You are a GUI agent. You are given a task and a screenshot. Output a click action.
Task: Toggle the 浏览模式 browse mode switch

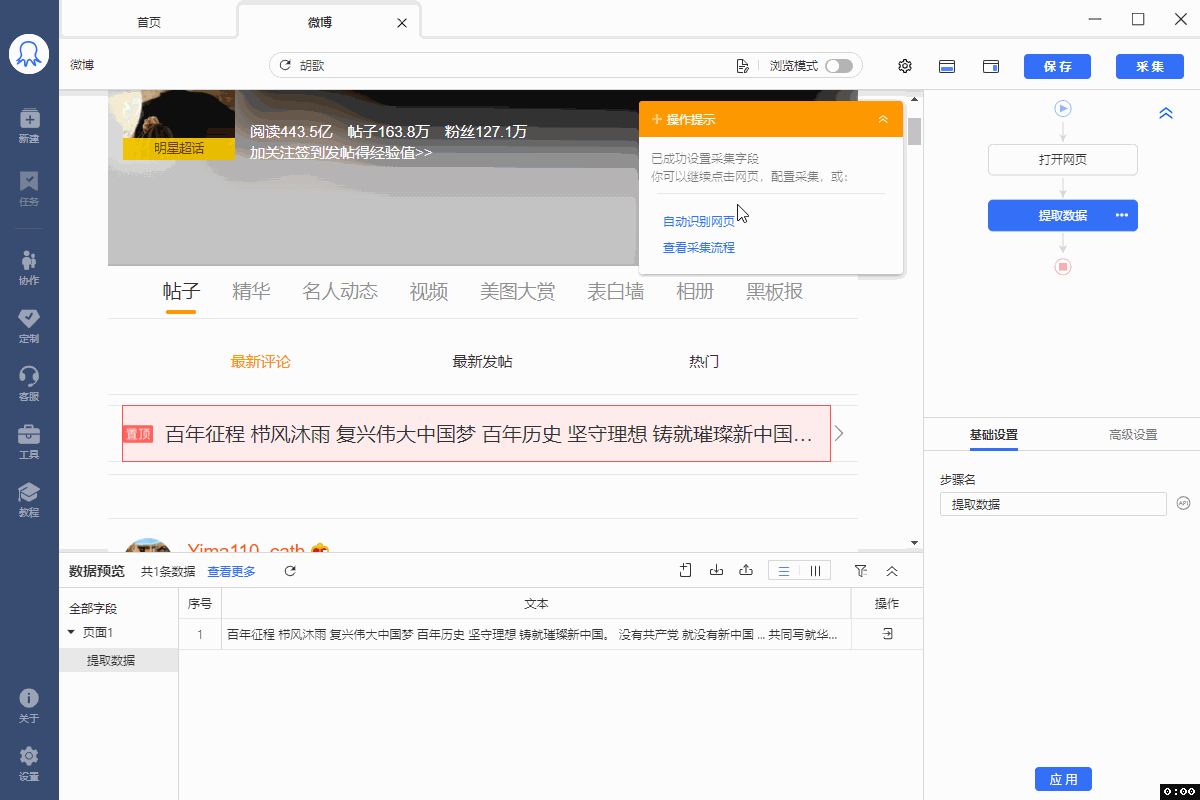point(839,66)
